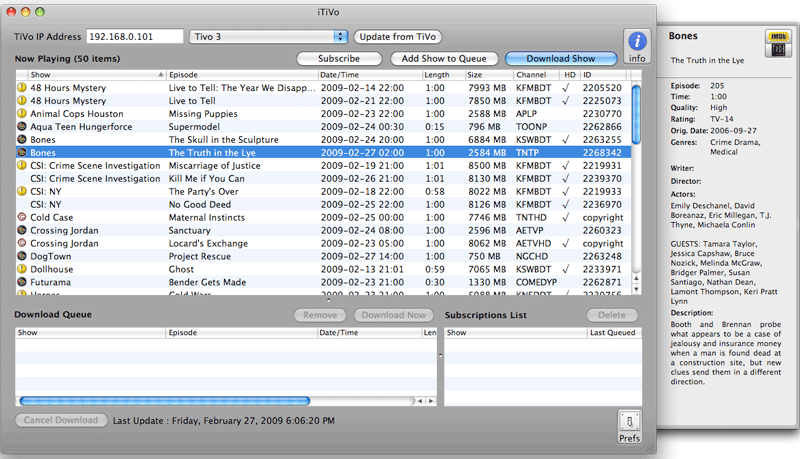
Task: Click scroll down arrow of Now Playing list
Action: 636,289
